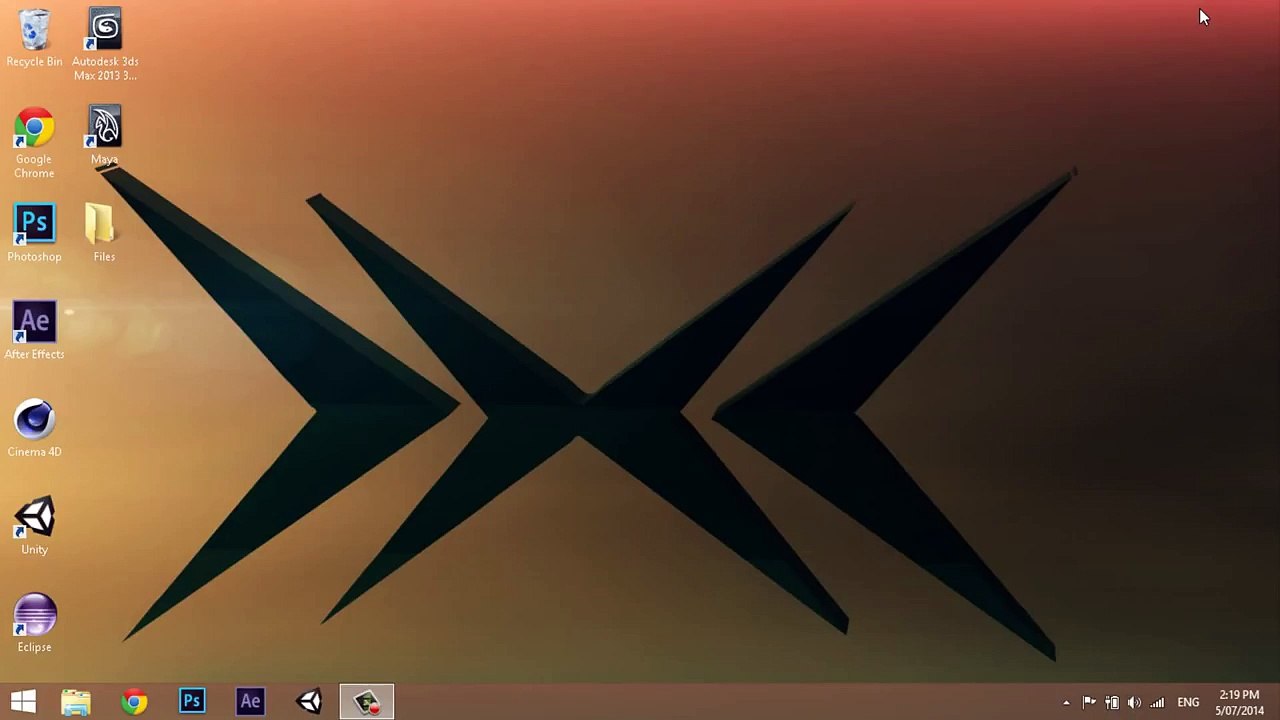Viewport: 1280px width, 720px height.
Task: Click the active screen recorder taskbar icon
Action: 367,702
